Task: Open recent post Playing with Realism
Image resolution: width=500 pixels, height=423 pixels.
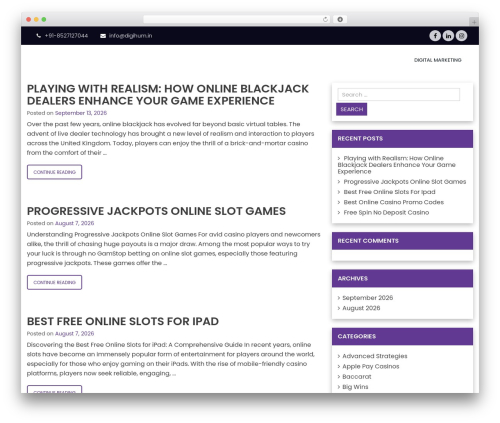Action: pyautogui.click(x=396, y=165)
